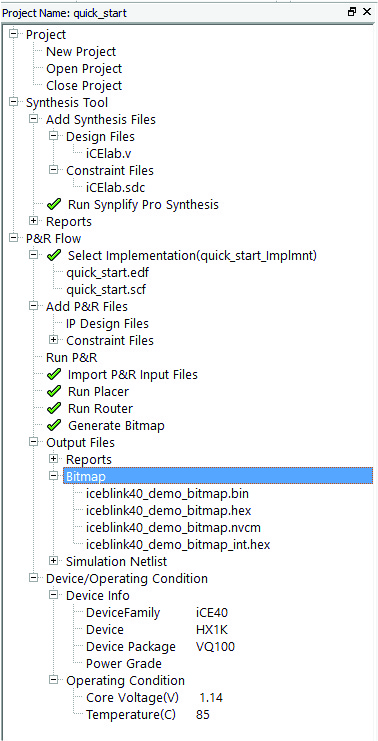
Task: Collapse the Bitmap output folder
Action: pos(53,476)
